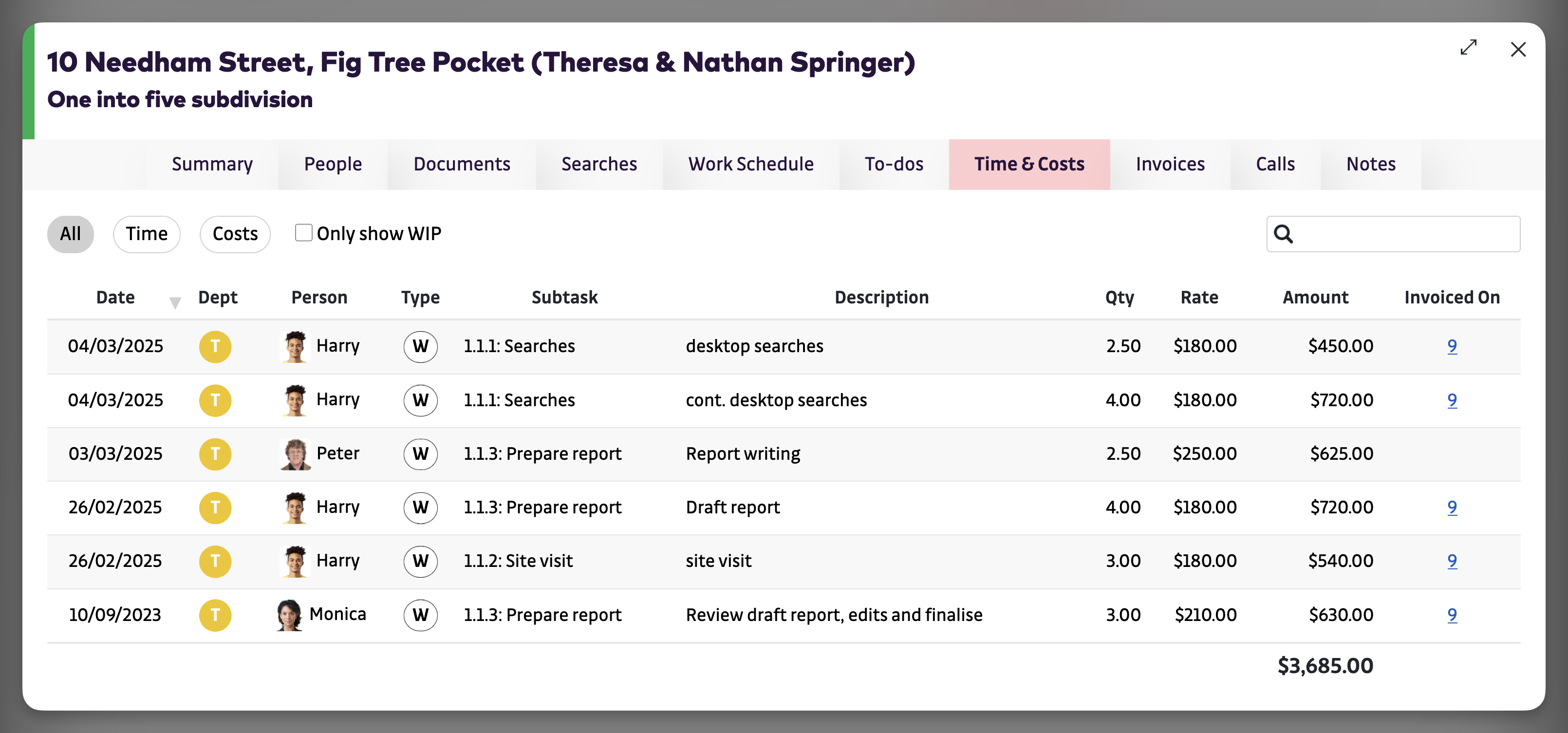Image resolution: width=1568 pixels, height=733 pixels.
Task: Click the W type icon for Report writing
Action: pos(420,454)
